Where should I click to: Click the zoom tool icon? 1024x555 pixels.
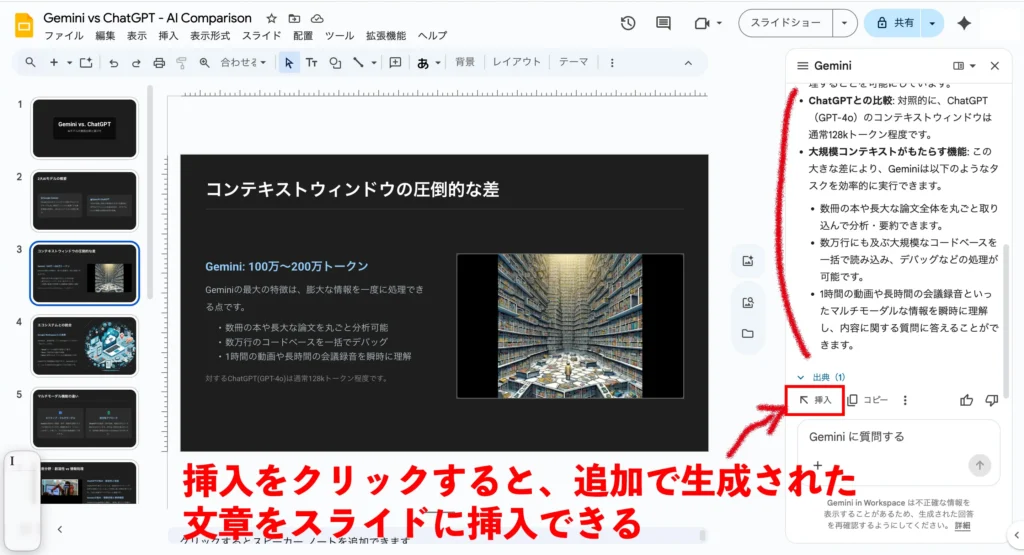pos(204,63)
